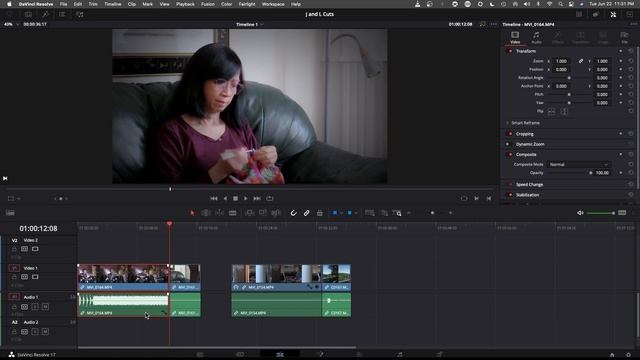Toggle the Transform section enable switch

click(x=510, y=51)
